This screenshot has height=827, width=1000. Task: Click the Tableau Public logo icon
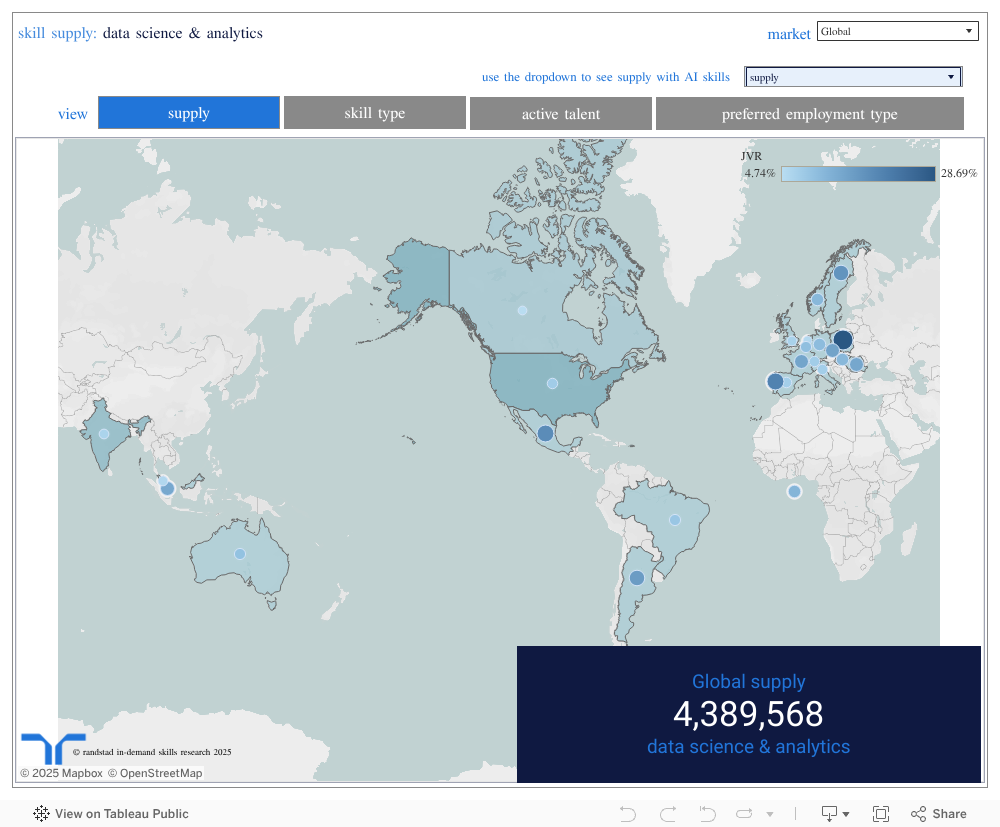pyautogui.click(x=40, y=814)
